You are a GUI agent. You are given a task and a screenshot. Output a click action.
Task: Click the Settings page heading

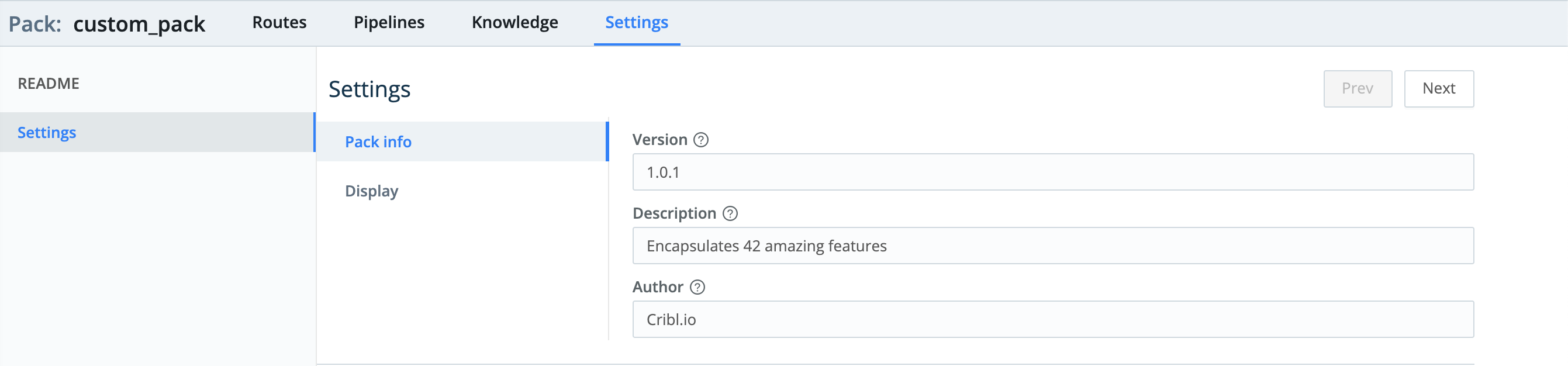point(369,89)
